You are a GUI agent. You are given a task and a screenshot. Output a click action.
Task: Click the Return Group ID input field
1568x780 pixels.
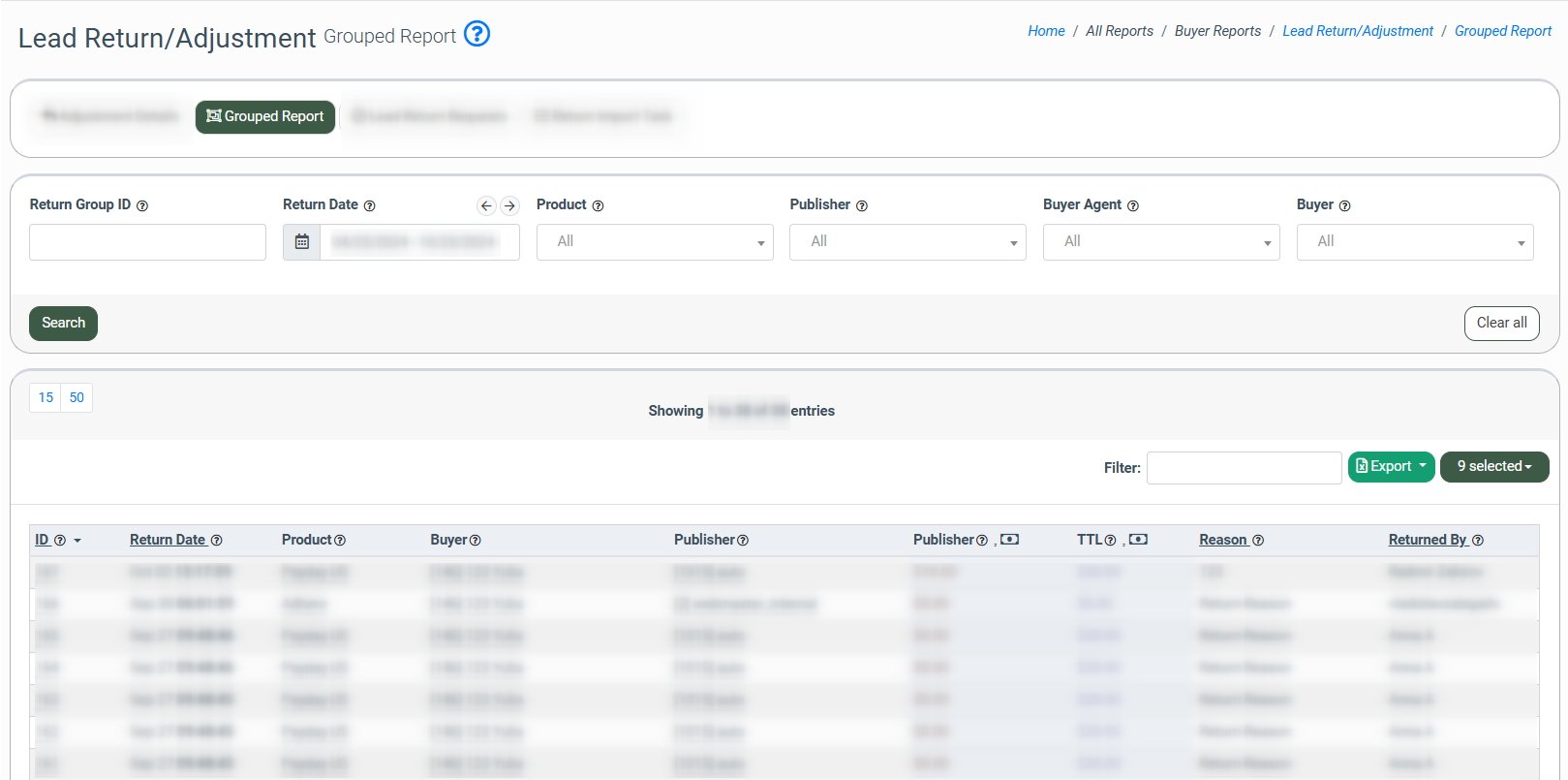coord(147,242)
